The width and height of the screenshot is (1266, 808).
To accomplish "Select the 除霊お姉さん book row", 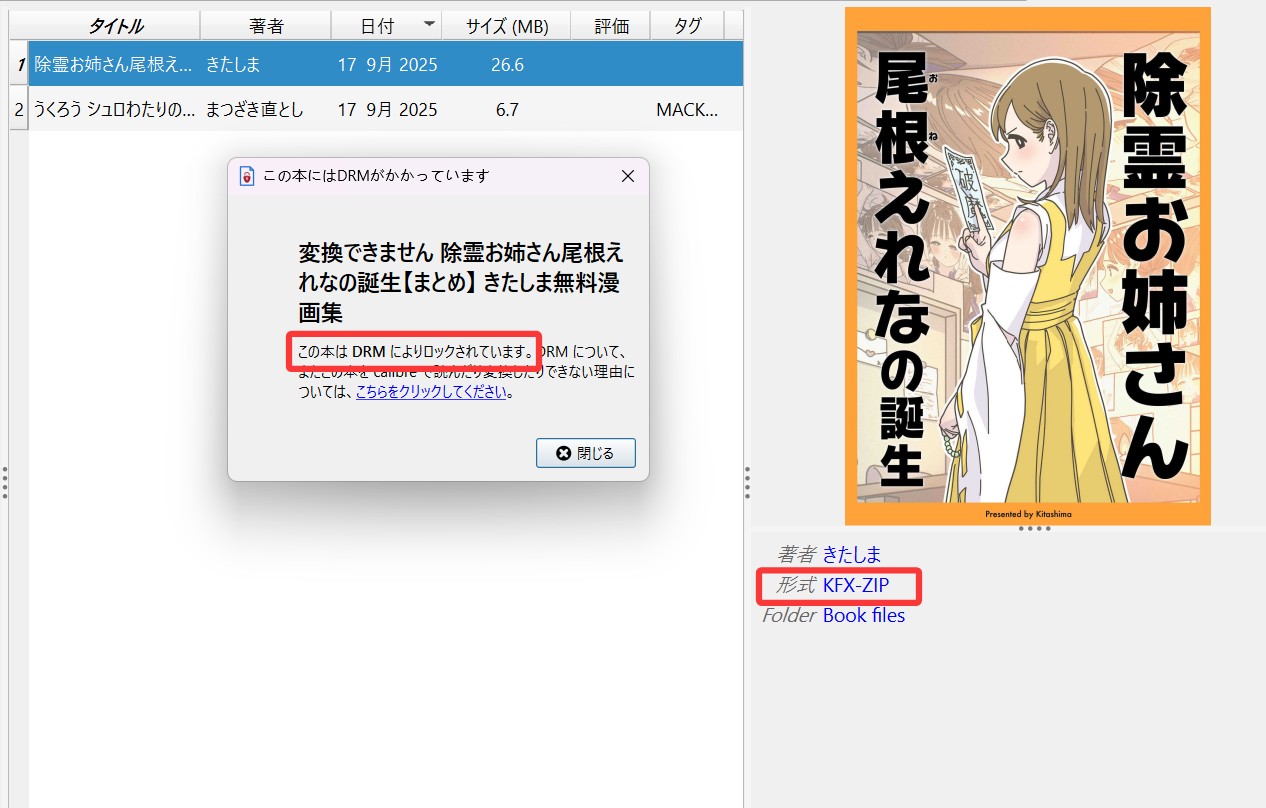I will [113, 65].
